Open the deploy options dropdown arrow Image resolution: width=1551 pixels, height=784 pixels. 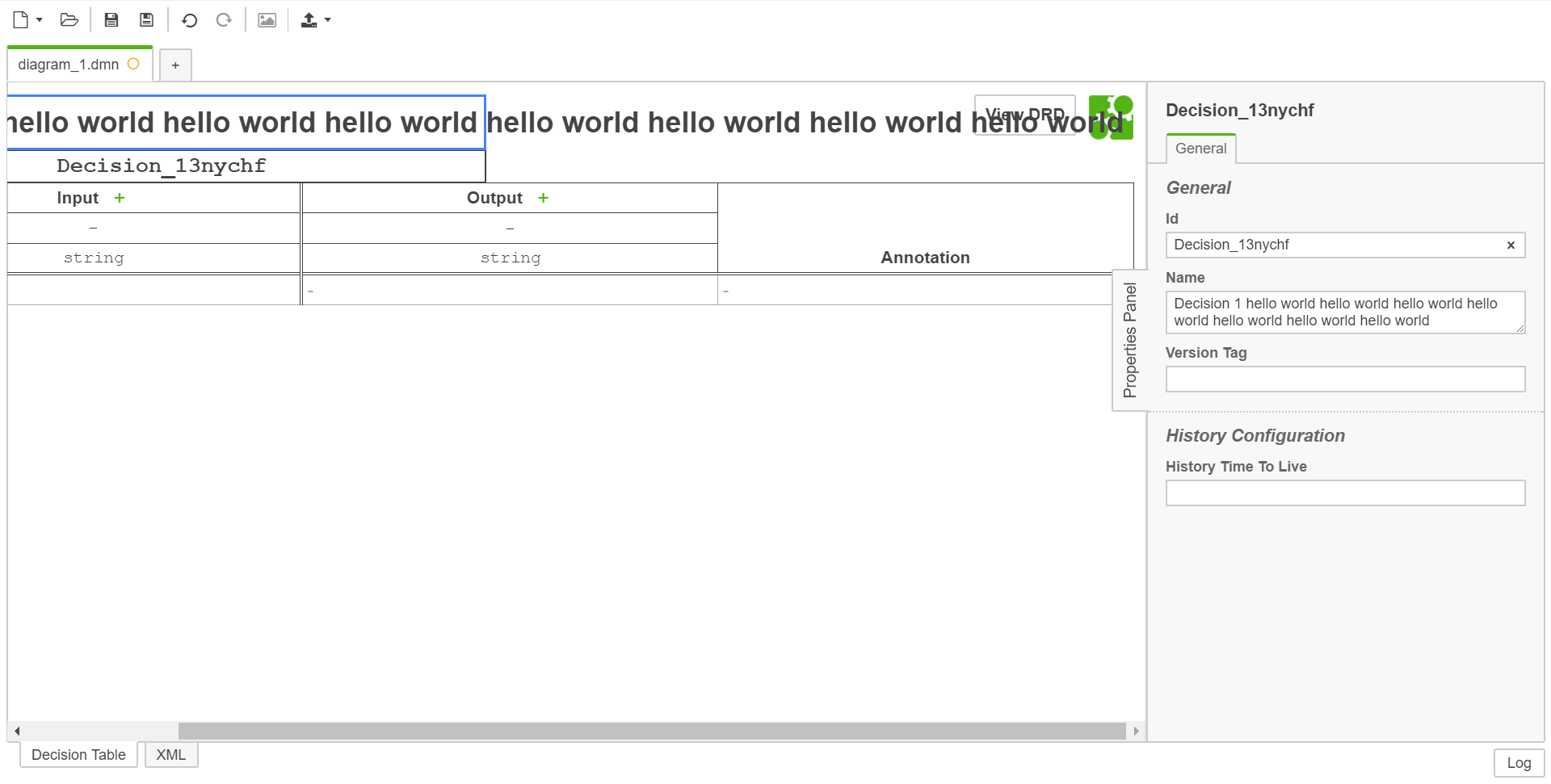coord(326,22)
